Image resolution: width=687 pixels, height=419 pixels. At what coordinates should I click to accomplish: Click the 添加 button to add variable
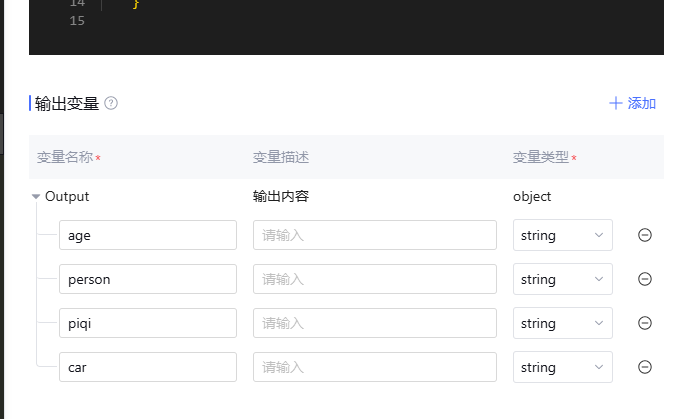(x=632, y=103)
